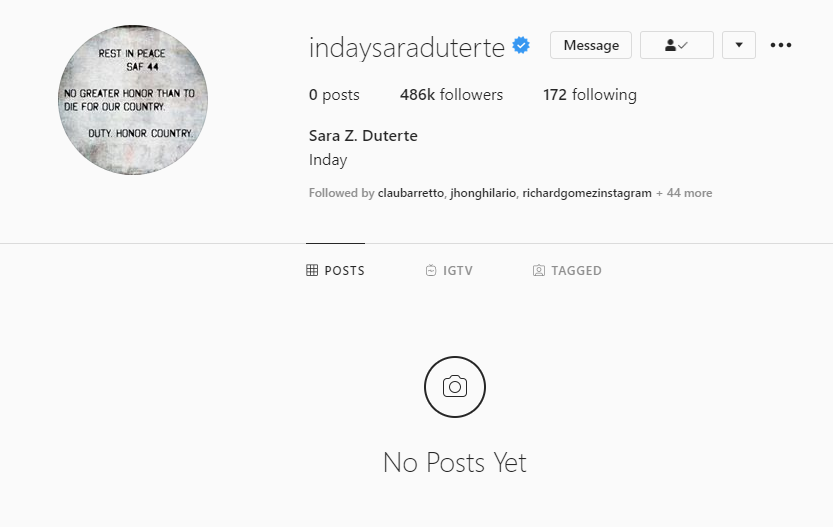Click the camera icon in circle
Image resolution: width=833 pixels, height=527 pixels.
(x=455, y=387)
